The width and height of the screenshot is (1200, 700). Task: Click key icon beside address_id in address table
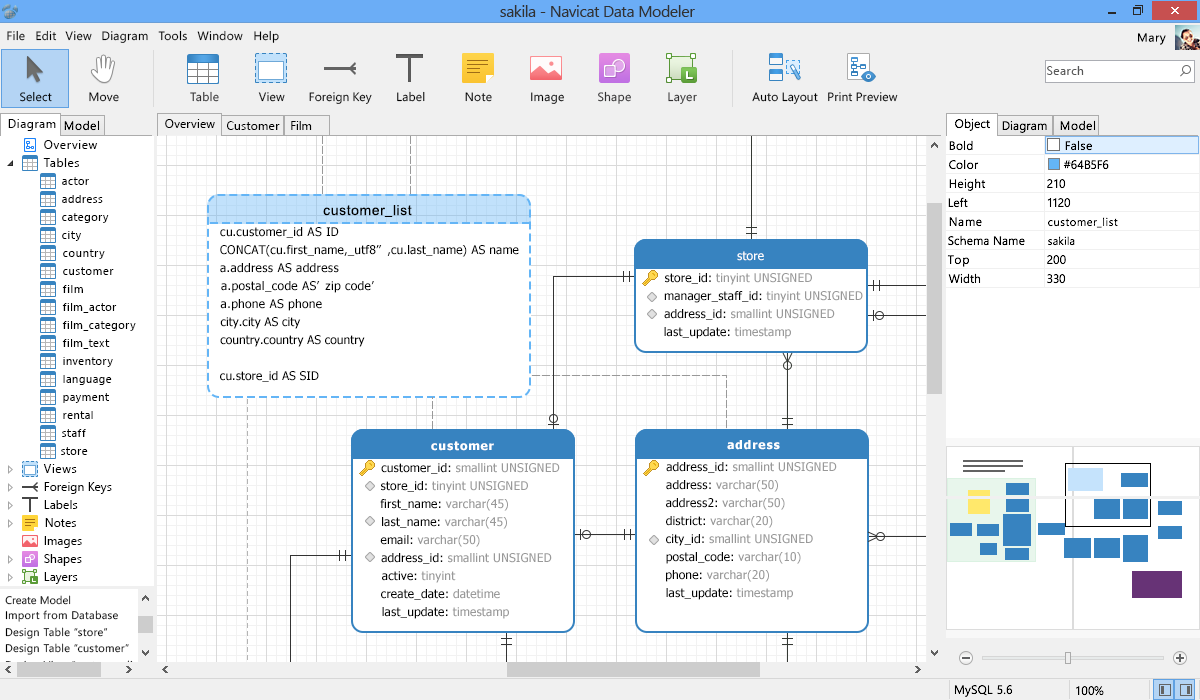pyautogui.click(x=651, y=467)
